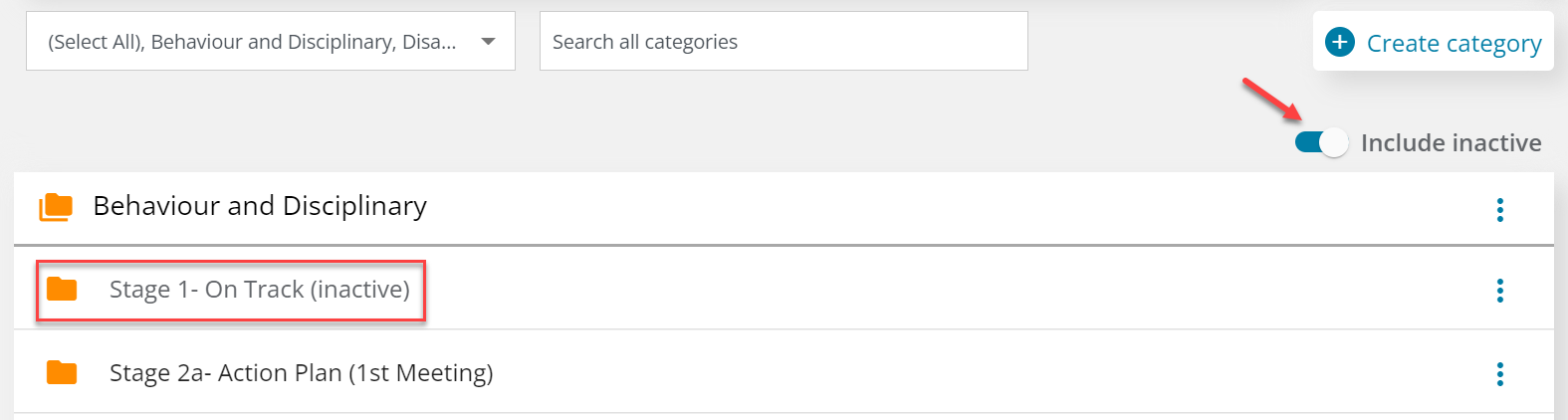Open 'Stage 2a- Action Plan (1st Meeting)' subcategory
The height and width of the screenshot is (420, 1568).
301,373
